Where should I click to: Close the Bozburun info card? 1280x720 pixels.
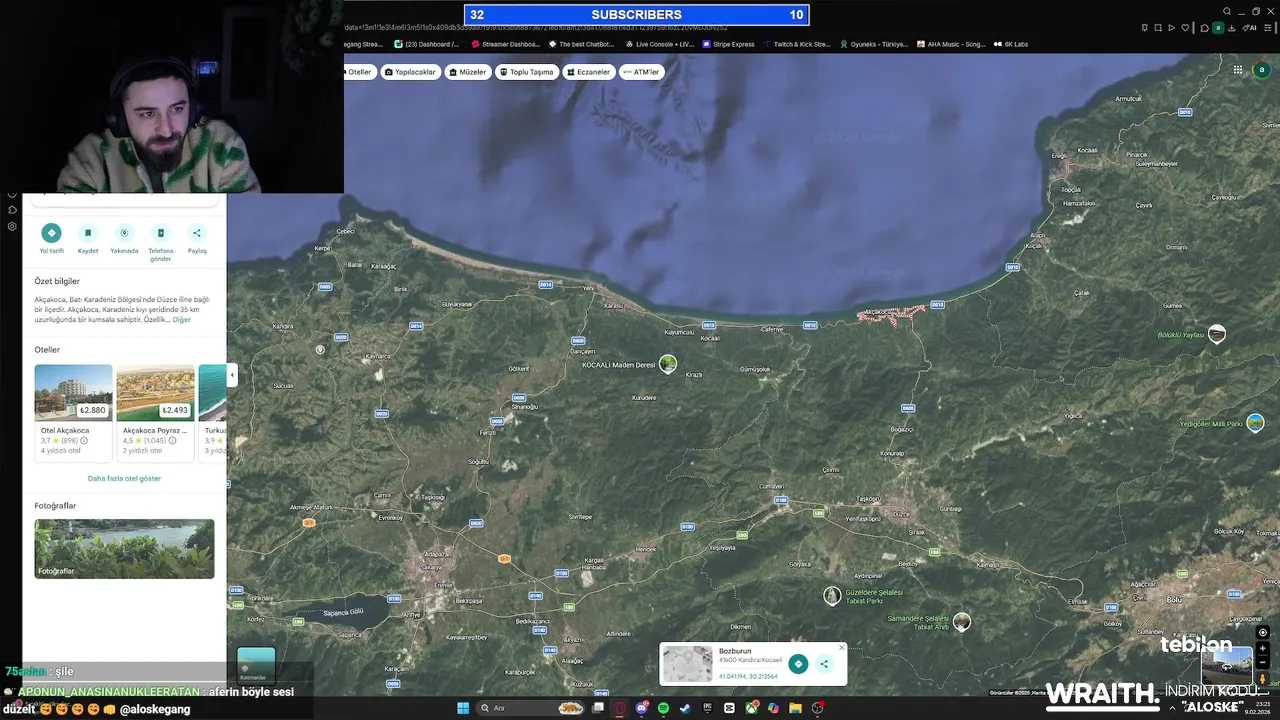coord(841,648)
